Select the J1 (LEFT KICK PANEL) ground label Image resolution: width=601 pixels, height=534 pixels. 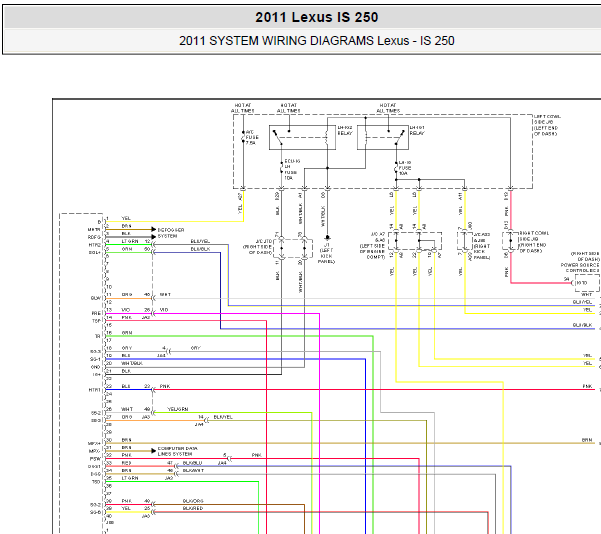(326, 253)
